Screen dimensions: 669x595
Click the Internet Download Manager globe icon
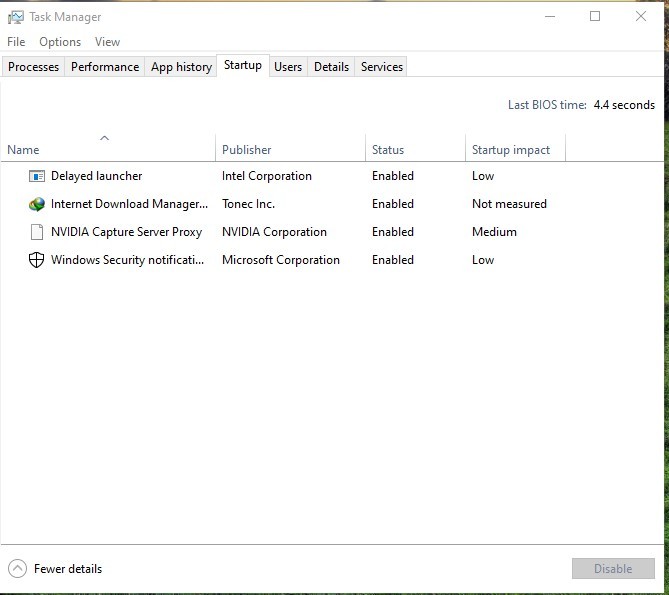pos(37,204)
